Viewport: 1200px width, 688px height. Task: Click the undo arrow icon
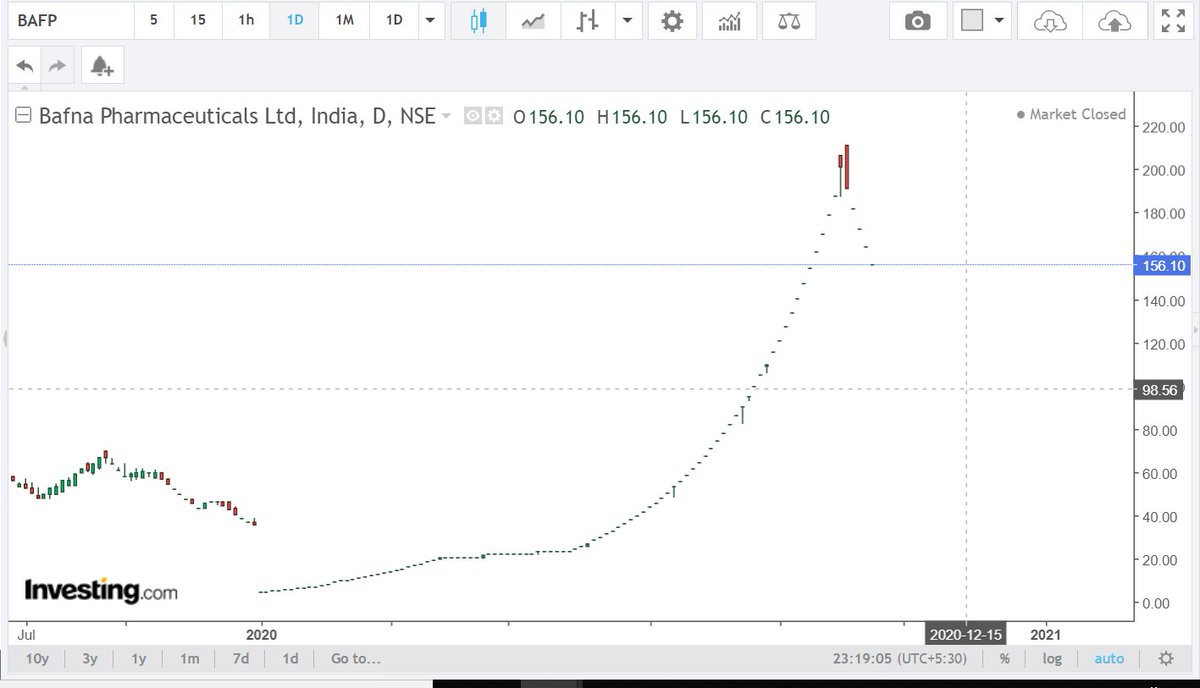(x=25, y=66)
